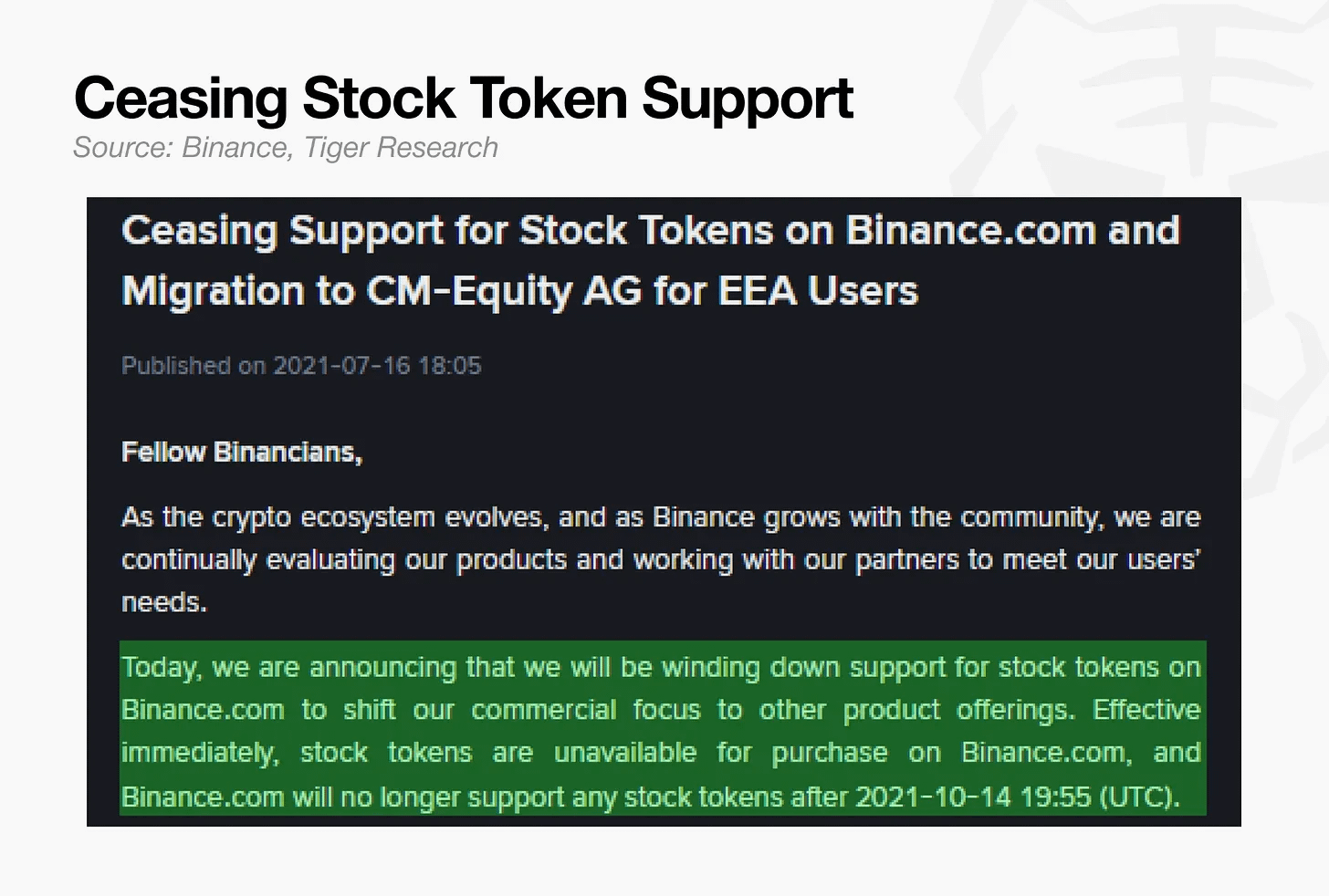
Task: Click 'Today, we are announcing' in highlighted text
Action: coord(288,668)
